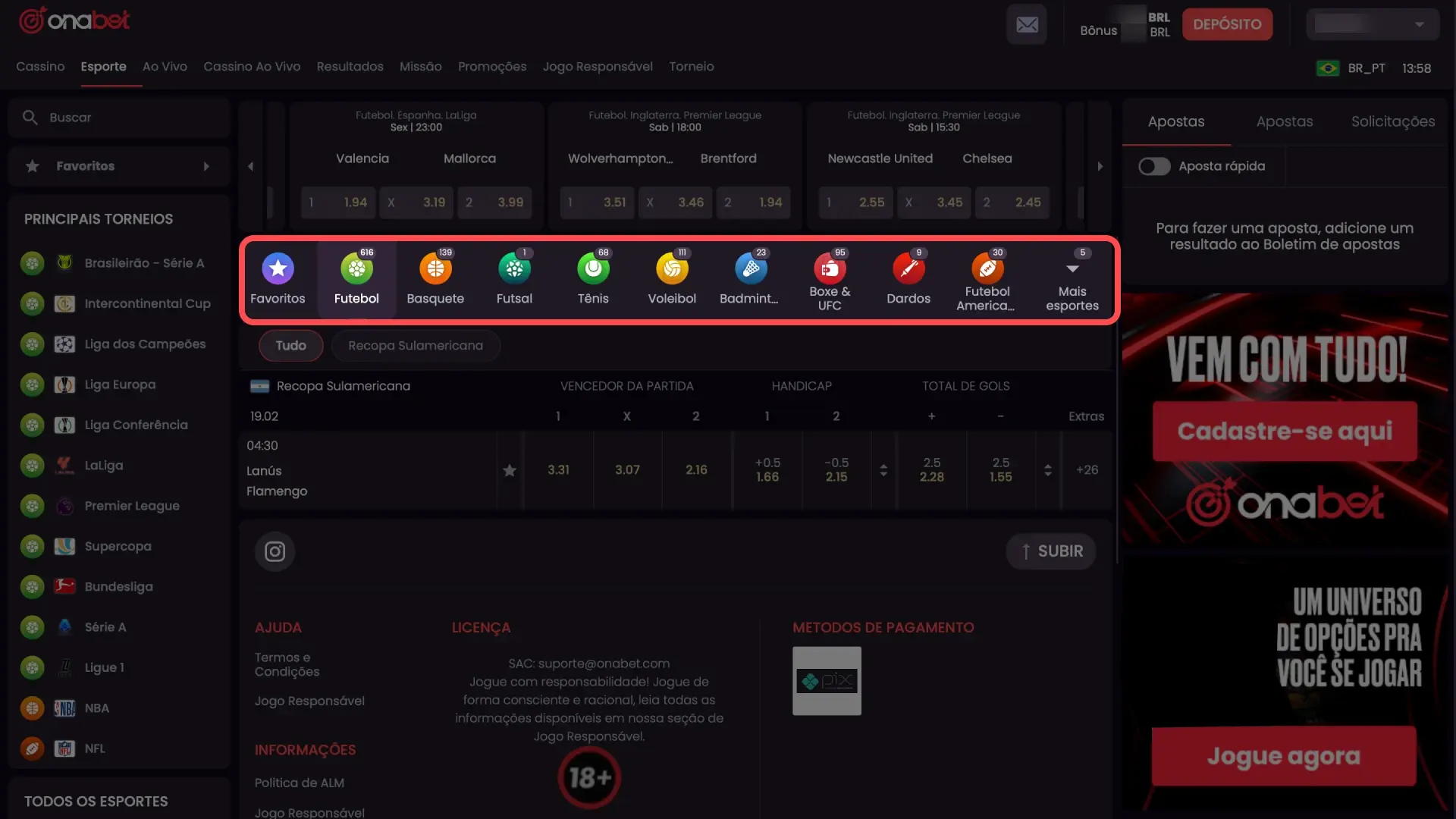
Task: Pick Valencia win odds 1.94
Action: coord(339,202)
